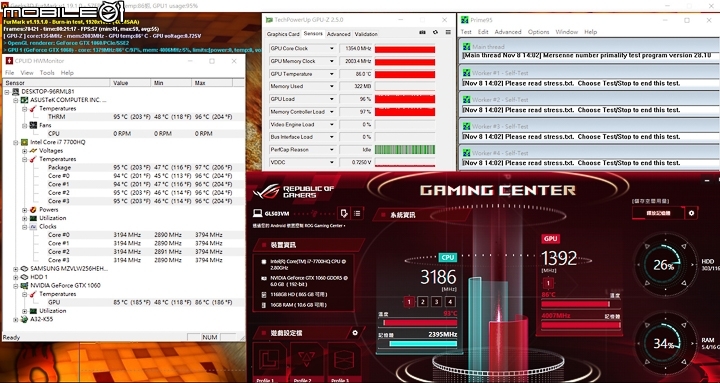The height and width of the screenshot is (383, 720).
Task: Open GPU Core Clock sensor dropdown
Action: (332, 49)
